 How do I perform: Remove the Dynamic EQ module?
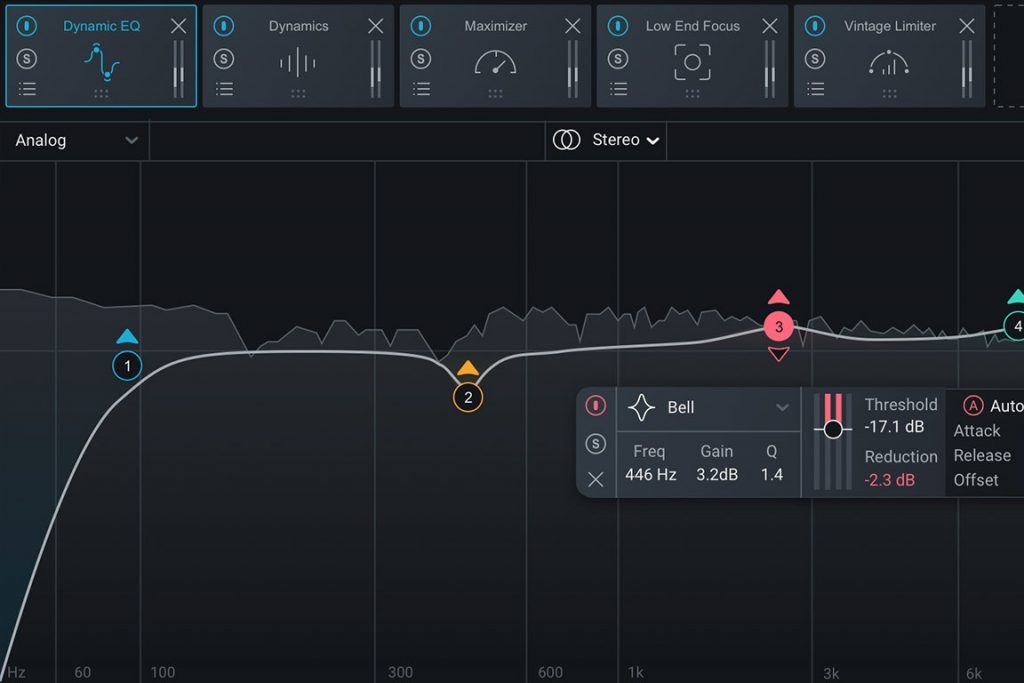pos(178,25)
